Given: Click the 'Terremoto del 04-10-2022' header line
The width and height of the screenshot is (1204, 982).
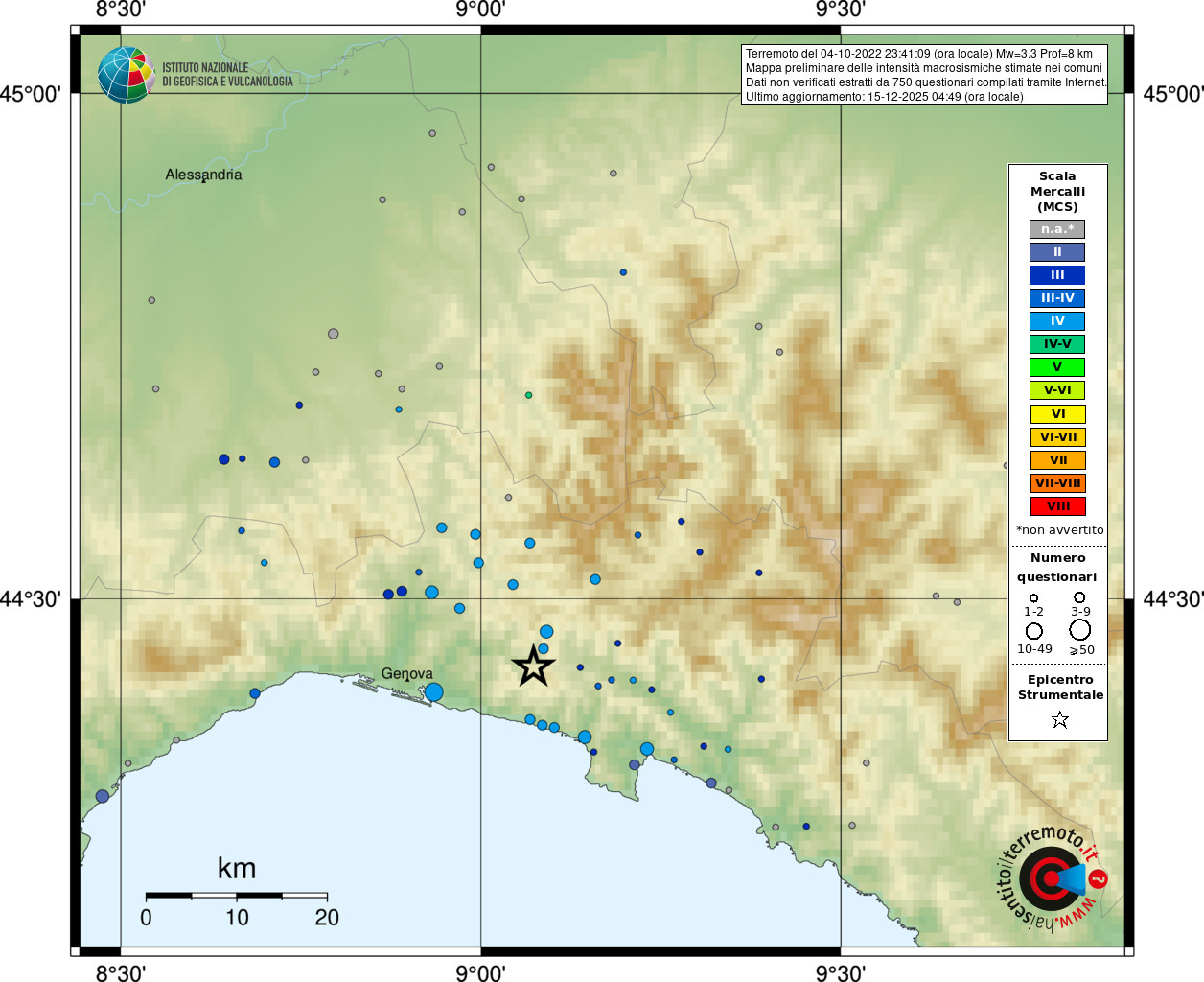Looking at the screenshot, I should click(919, 54).
